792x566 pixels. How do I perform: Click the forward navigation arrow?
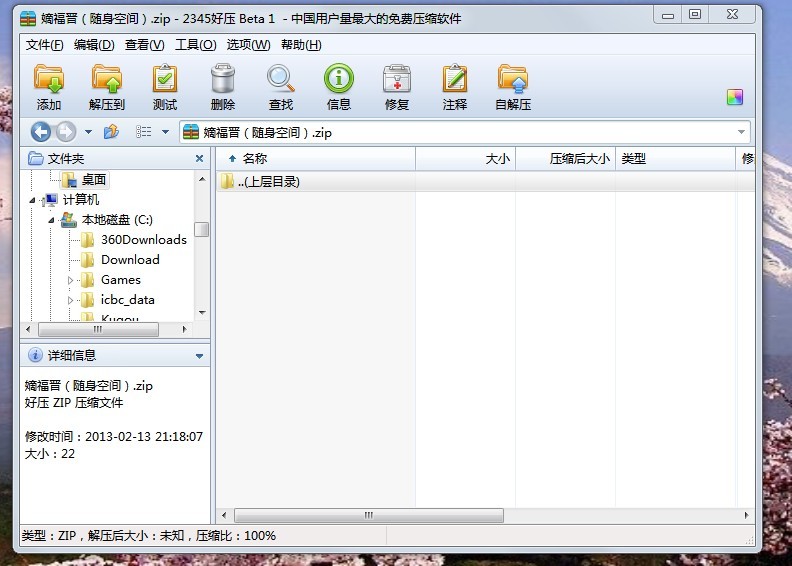66,132
